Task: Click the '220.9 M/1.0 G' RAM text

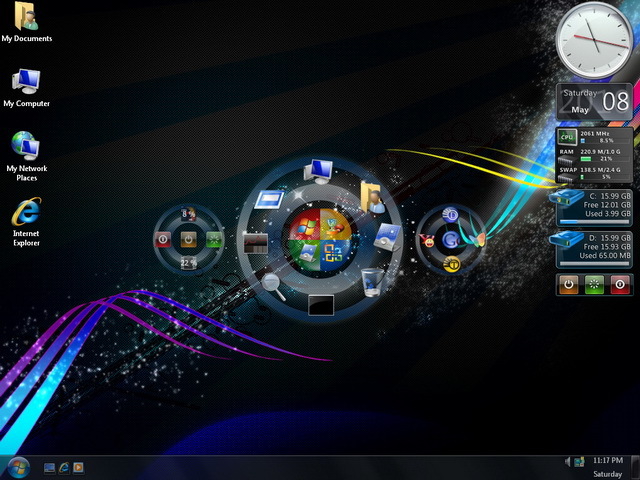Action: coord(600,152)
